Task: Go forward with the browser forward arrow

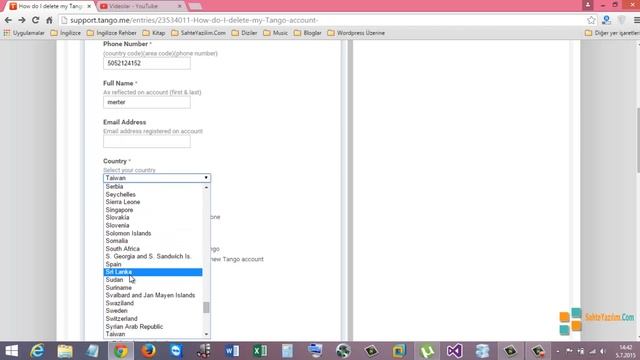Action: (22, 20)
